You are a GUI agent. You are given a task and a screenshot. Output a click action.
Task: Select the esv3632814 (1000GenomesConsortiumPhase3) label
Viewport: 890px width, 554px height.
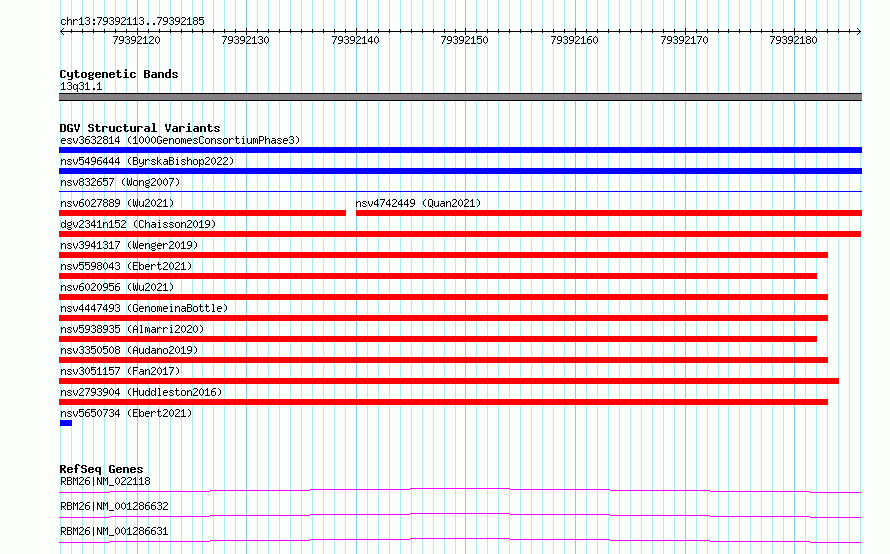pos(180,140)
